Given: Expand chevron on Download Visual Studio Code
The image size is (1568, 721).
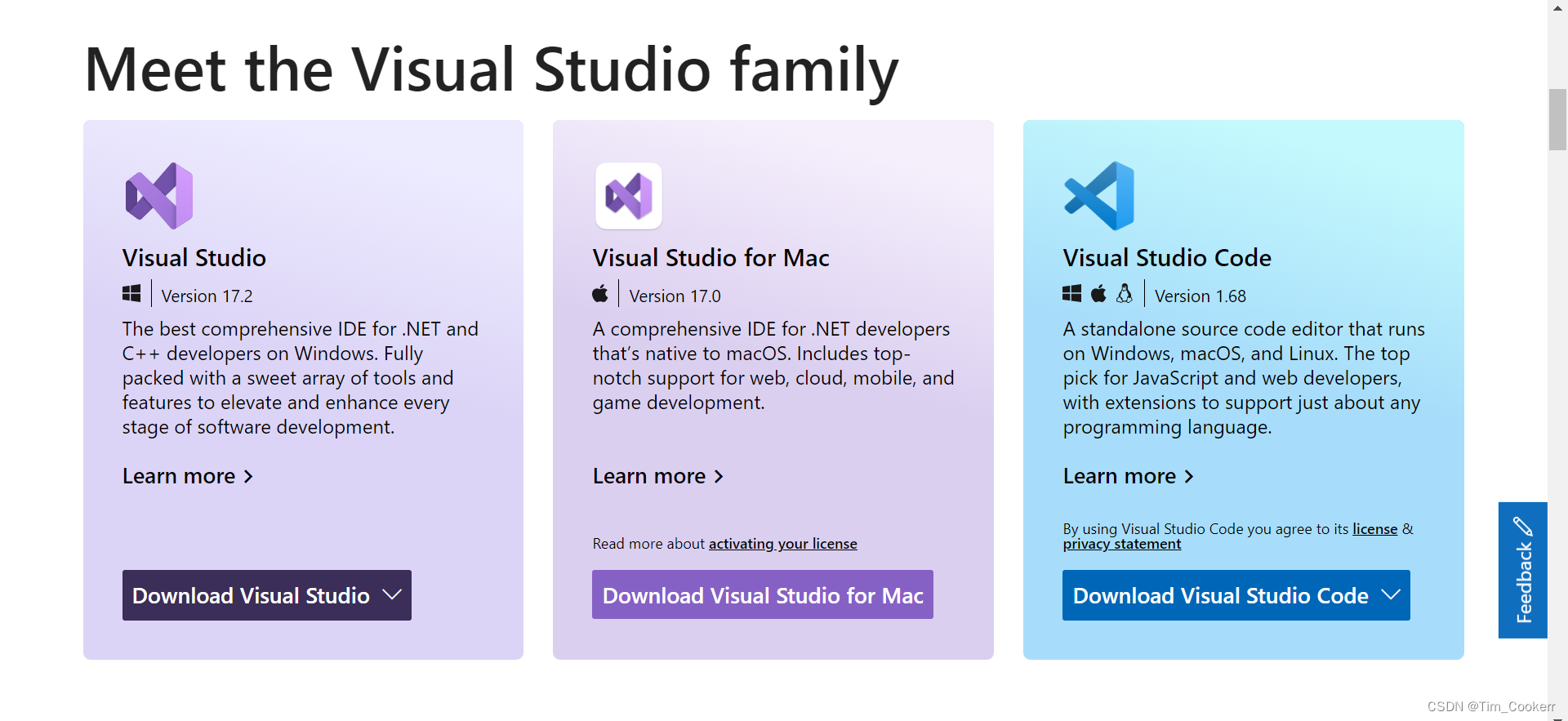Looking at the screenshot, I should 1391,594.
